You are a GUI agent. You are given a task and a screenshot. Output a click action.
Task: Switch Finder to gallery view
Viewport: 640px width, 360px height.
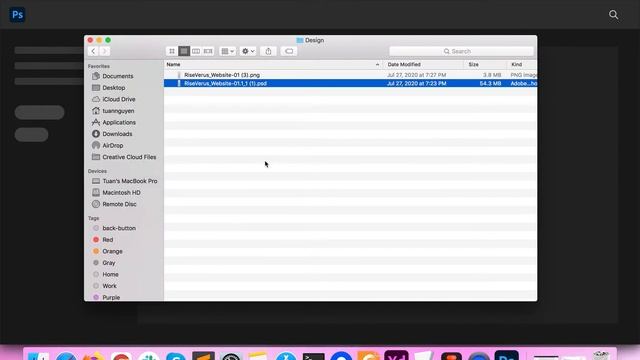pyautogui.click(x=208, y=51)
